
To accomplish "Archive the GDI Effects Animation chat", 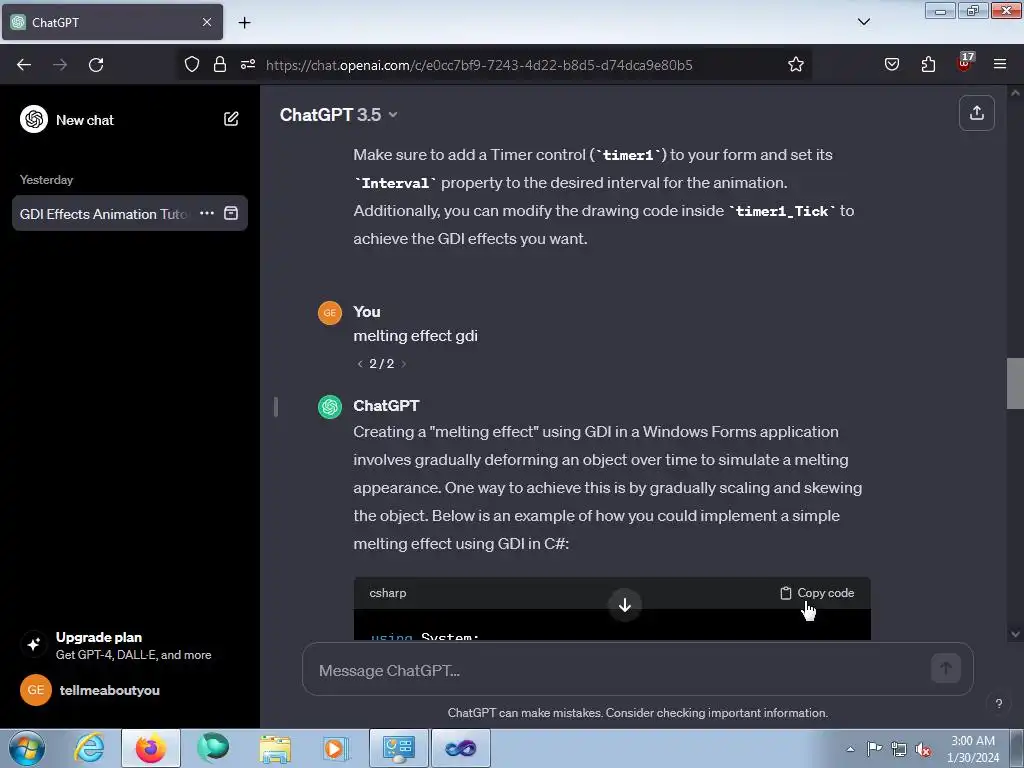I will click(x=231, y=214).
